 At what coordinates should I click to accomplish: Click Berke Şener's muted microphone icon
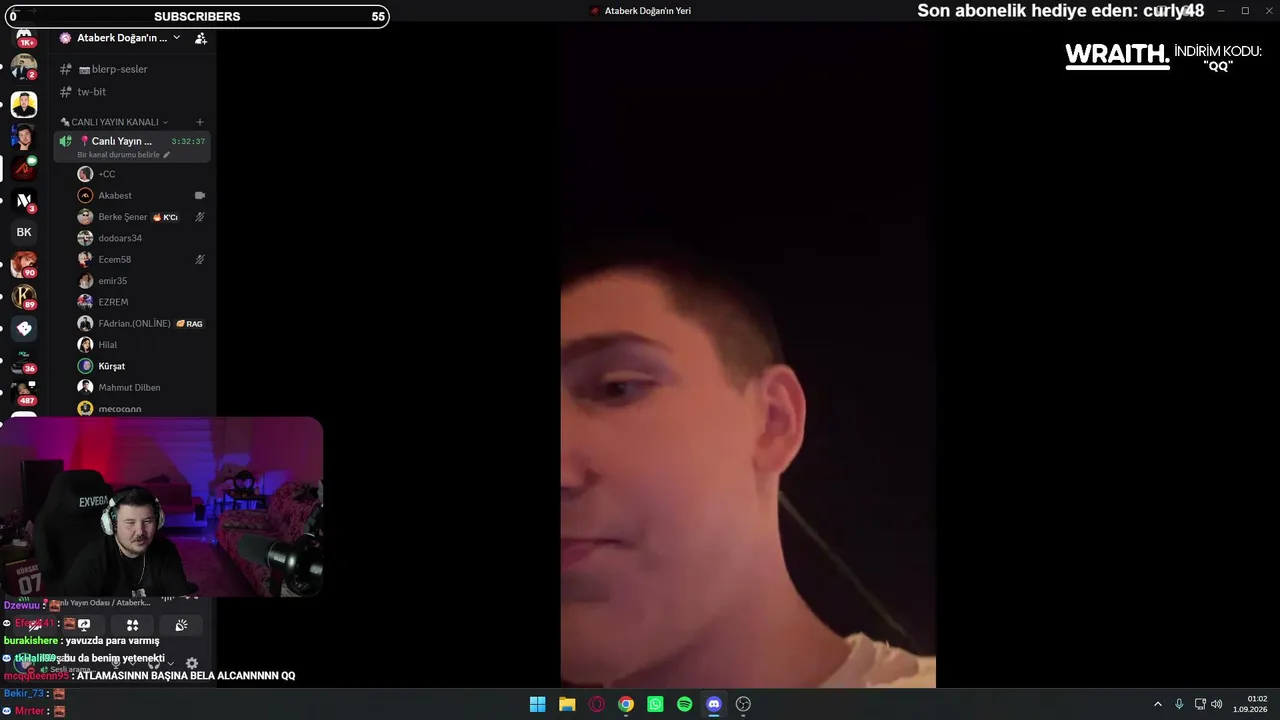(x=200, y=217)
